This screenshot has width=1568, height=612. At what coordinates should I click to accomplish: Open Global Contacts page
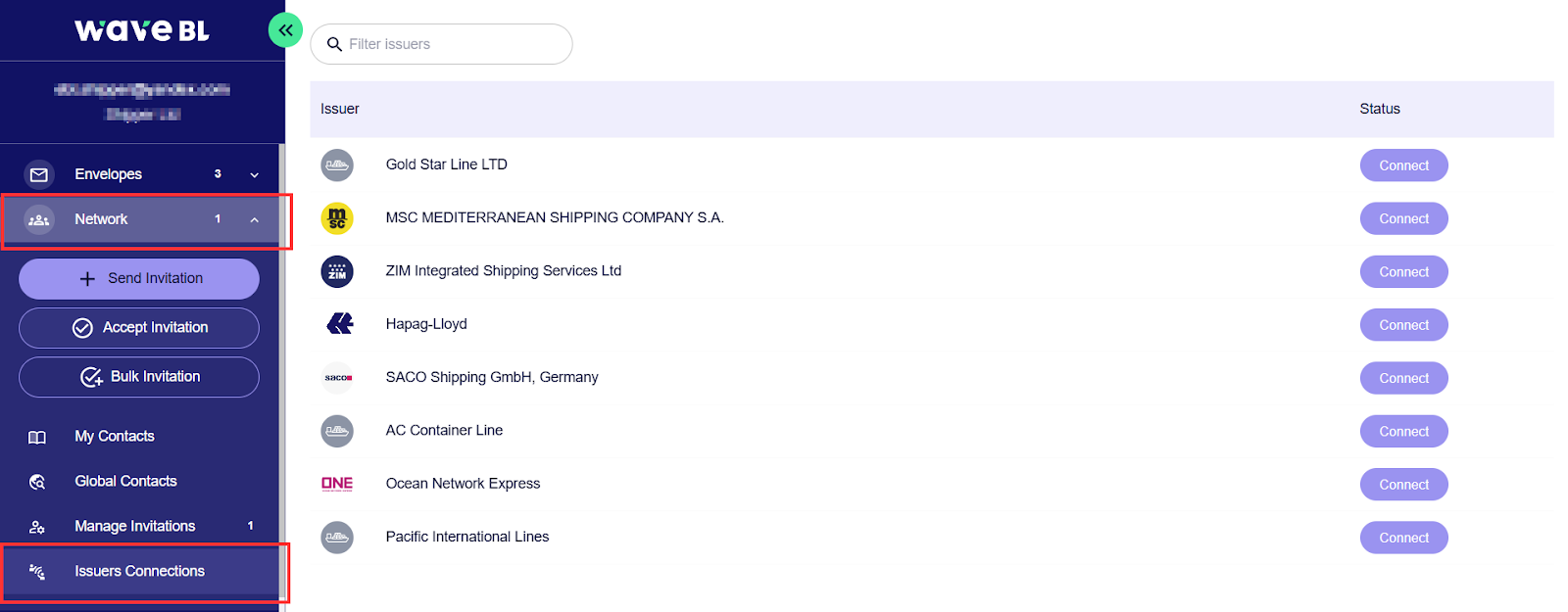point(125,481)
